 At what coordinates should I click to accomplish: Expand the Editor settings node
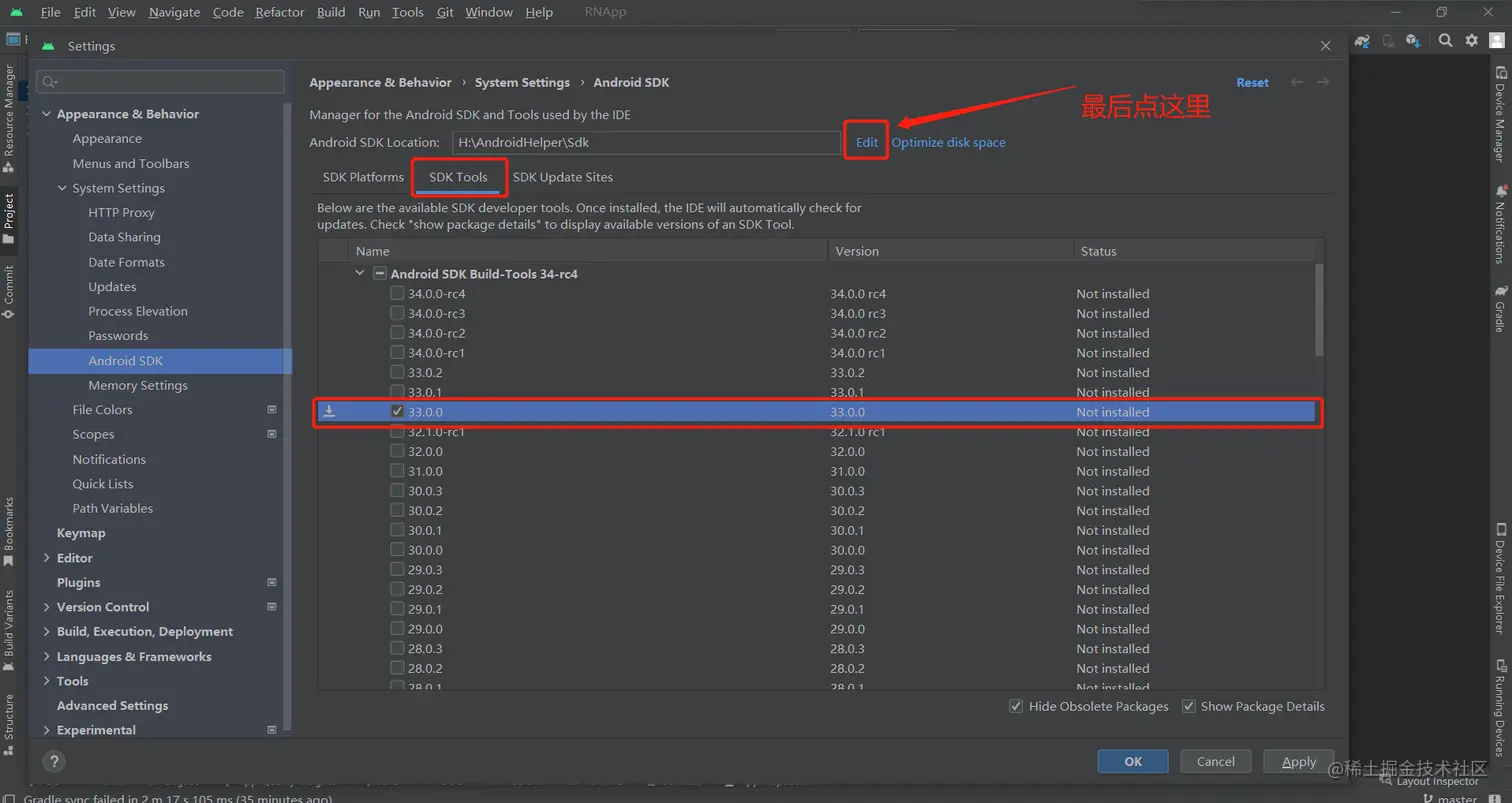click(x=46, y=558)
